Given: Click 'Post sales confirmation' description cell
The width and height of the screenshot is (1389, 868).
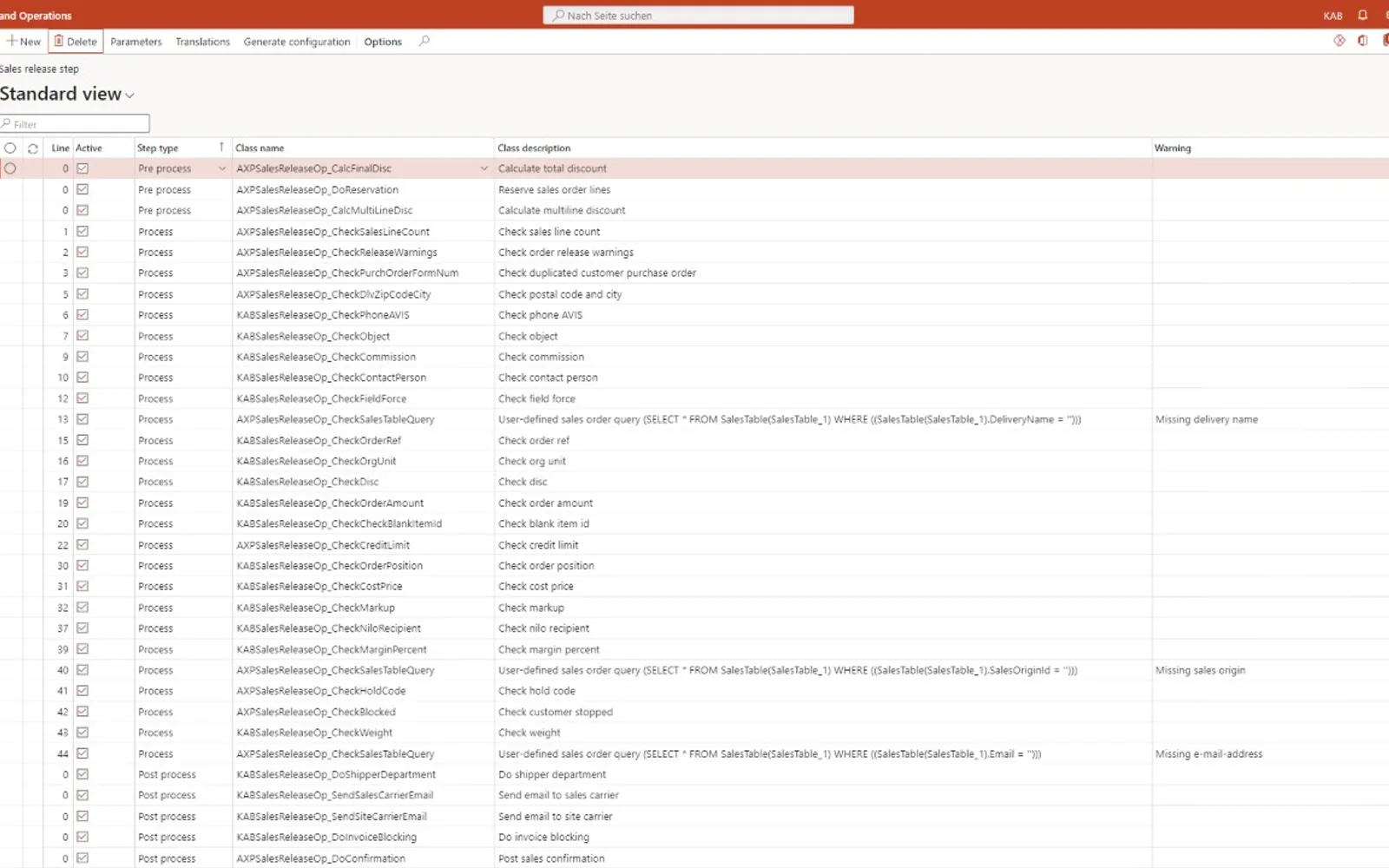Looking at the screenshot, I should (x=551, y=858).
